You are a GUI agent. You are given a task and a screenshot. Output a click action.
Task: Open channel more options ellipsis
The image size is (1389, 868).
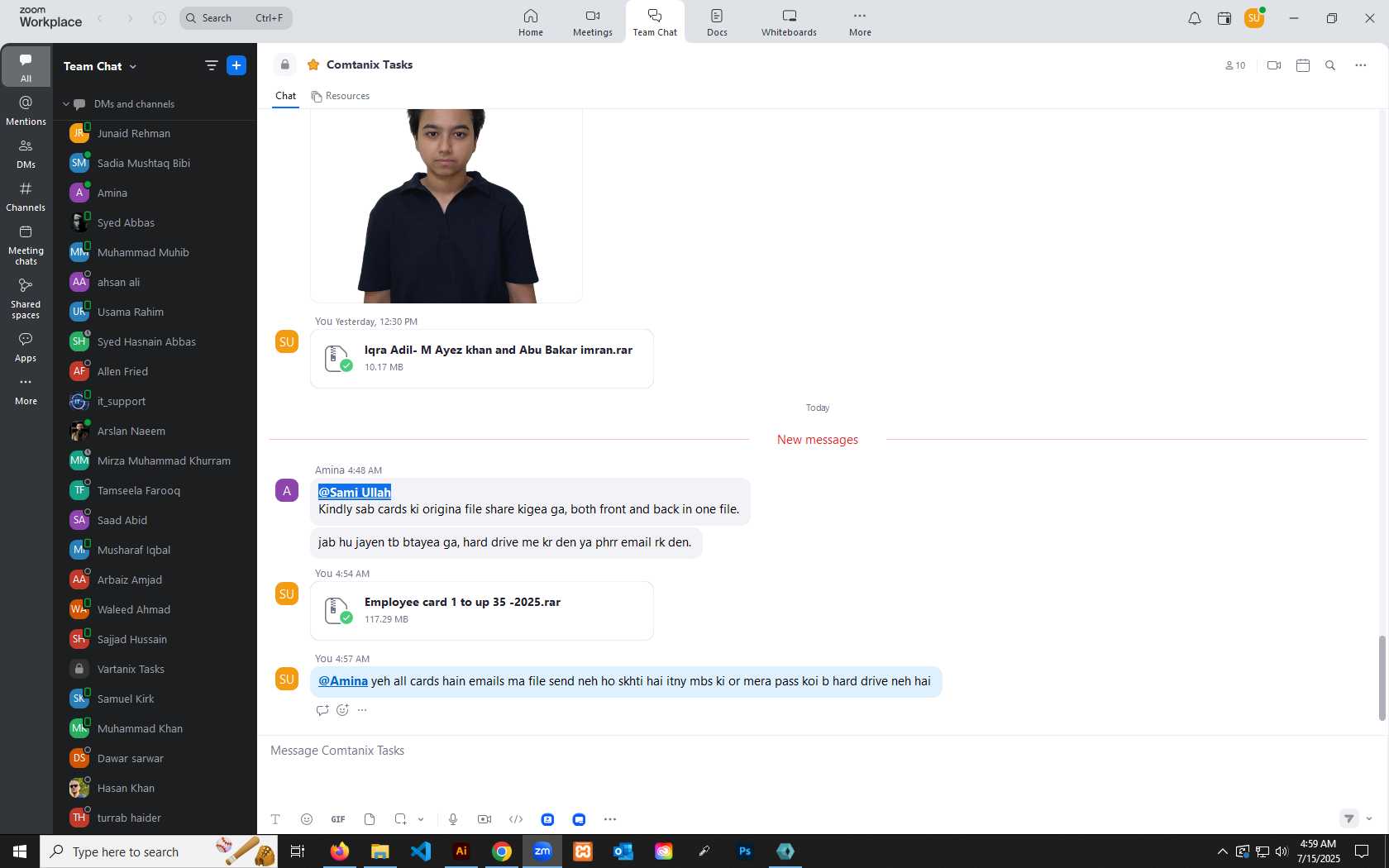(1361, 65)
